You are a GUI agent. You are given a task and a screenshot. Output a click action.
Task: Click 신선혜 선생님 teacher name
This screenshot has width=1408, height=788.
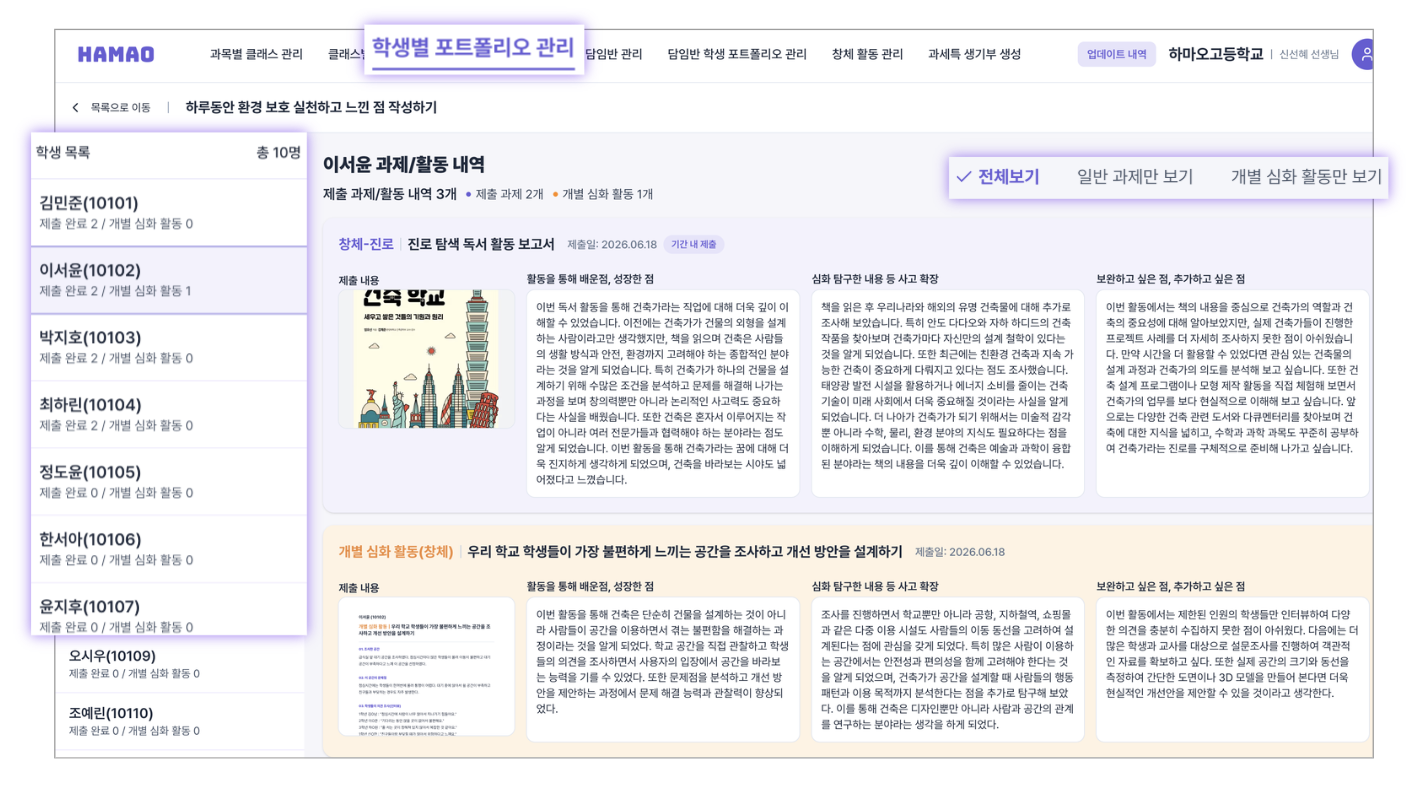click(x=1309, y=54)
